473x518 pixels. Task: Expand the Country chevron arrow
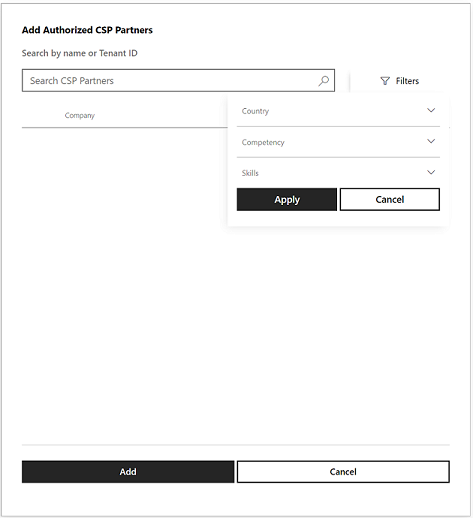coord(431,110)
